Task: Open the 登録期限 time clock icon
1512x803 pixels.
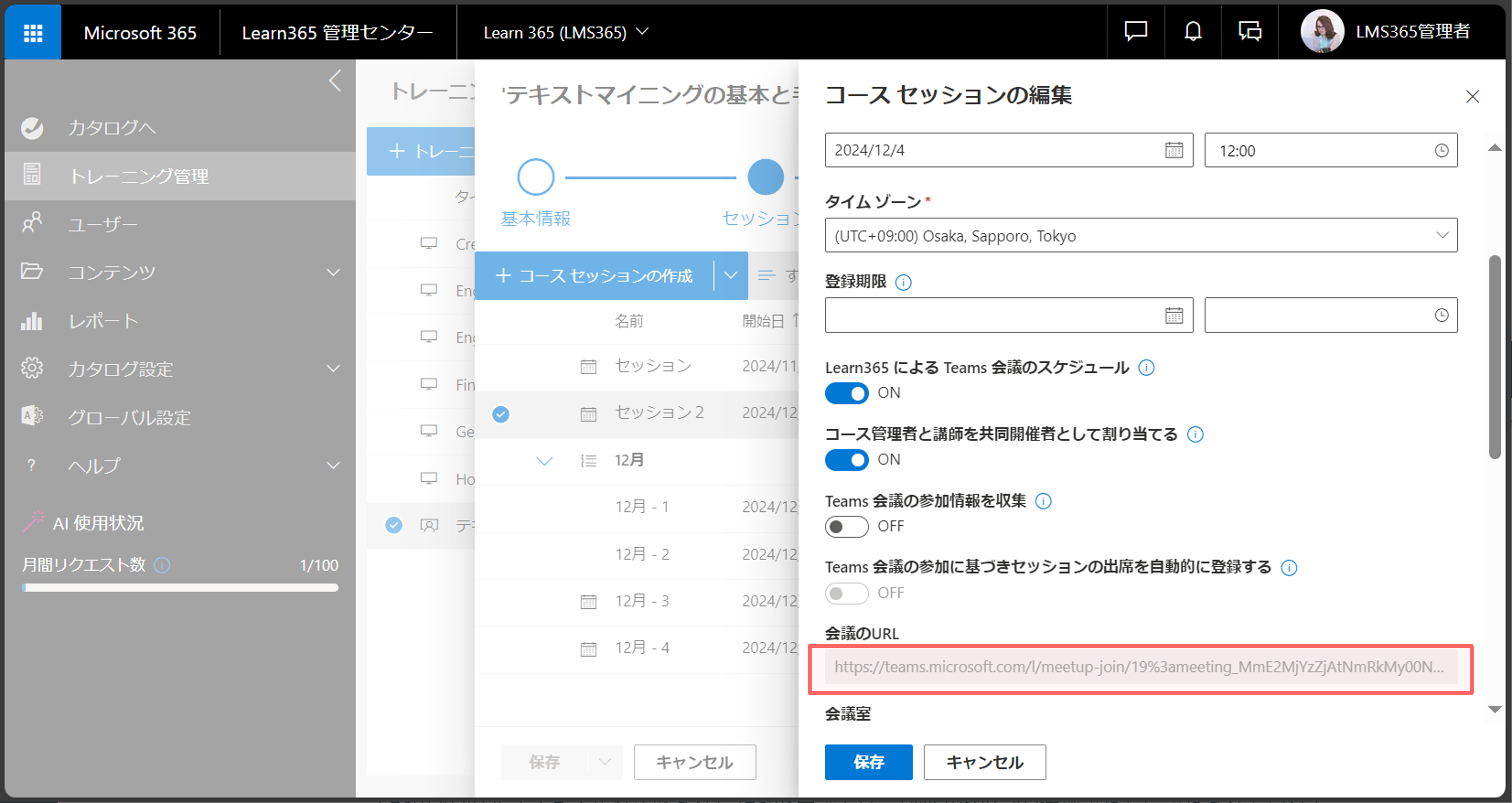Action: coord(1441,315)
